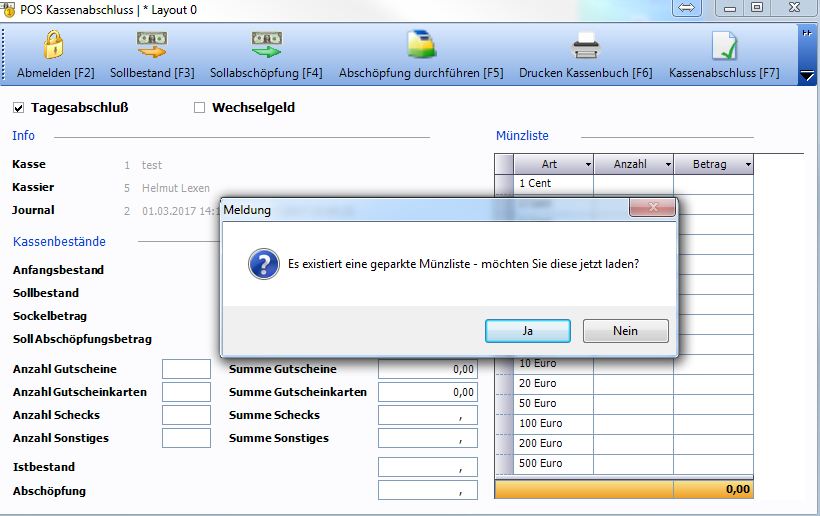Click the Abmelden padlock icon
Image resolution: width=820 pixels, height=516 pixels.
click(54, 46)
